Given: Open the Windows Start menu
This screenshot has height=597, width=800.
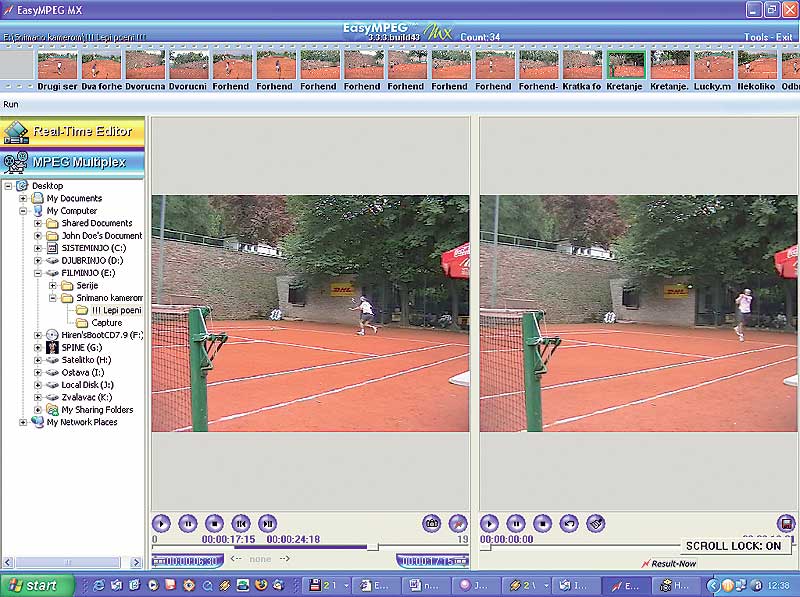Looking at the screenshot, I should [37, 585].
